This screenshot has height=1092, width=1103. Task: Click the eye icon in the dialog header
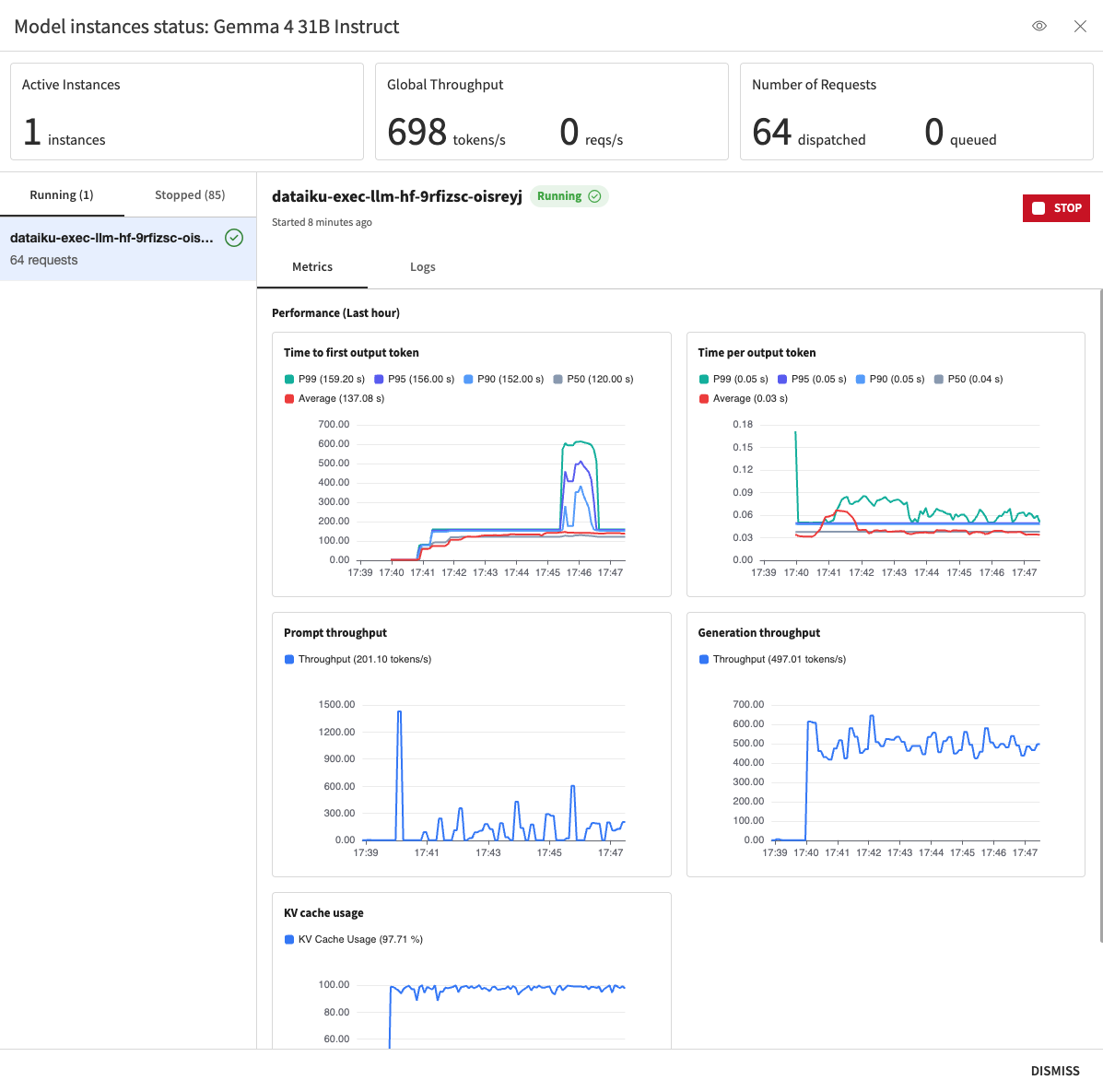point(1039,26)
